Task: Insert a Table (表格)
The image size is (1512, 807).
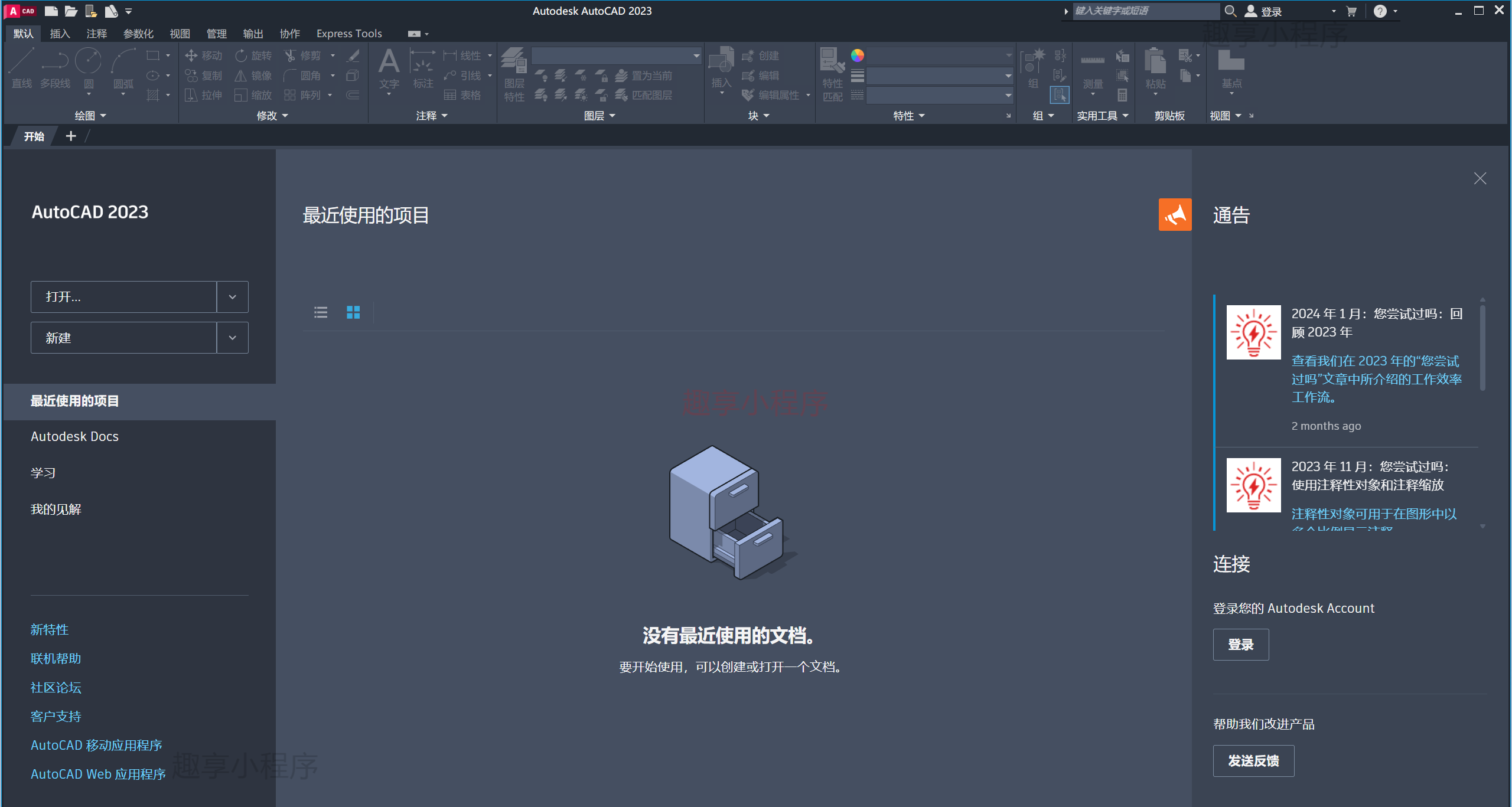Action: click(462, 95)
